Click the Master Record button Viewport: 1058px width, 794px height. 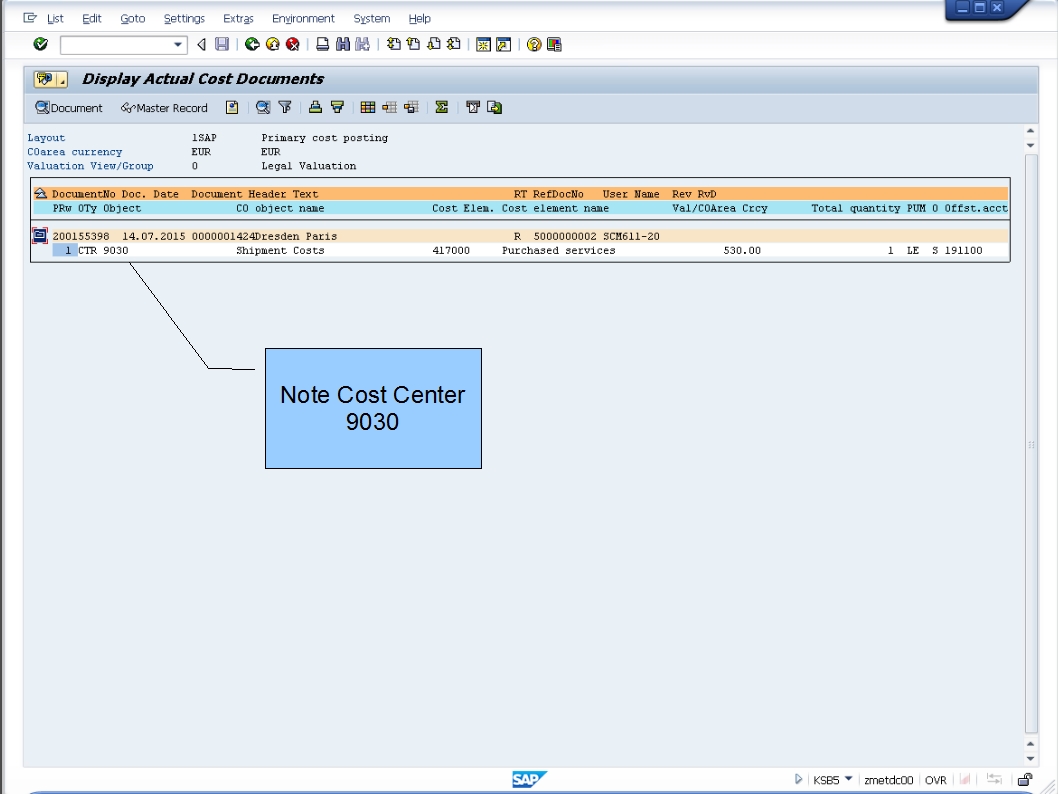point(164,108)
